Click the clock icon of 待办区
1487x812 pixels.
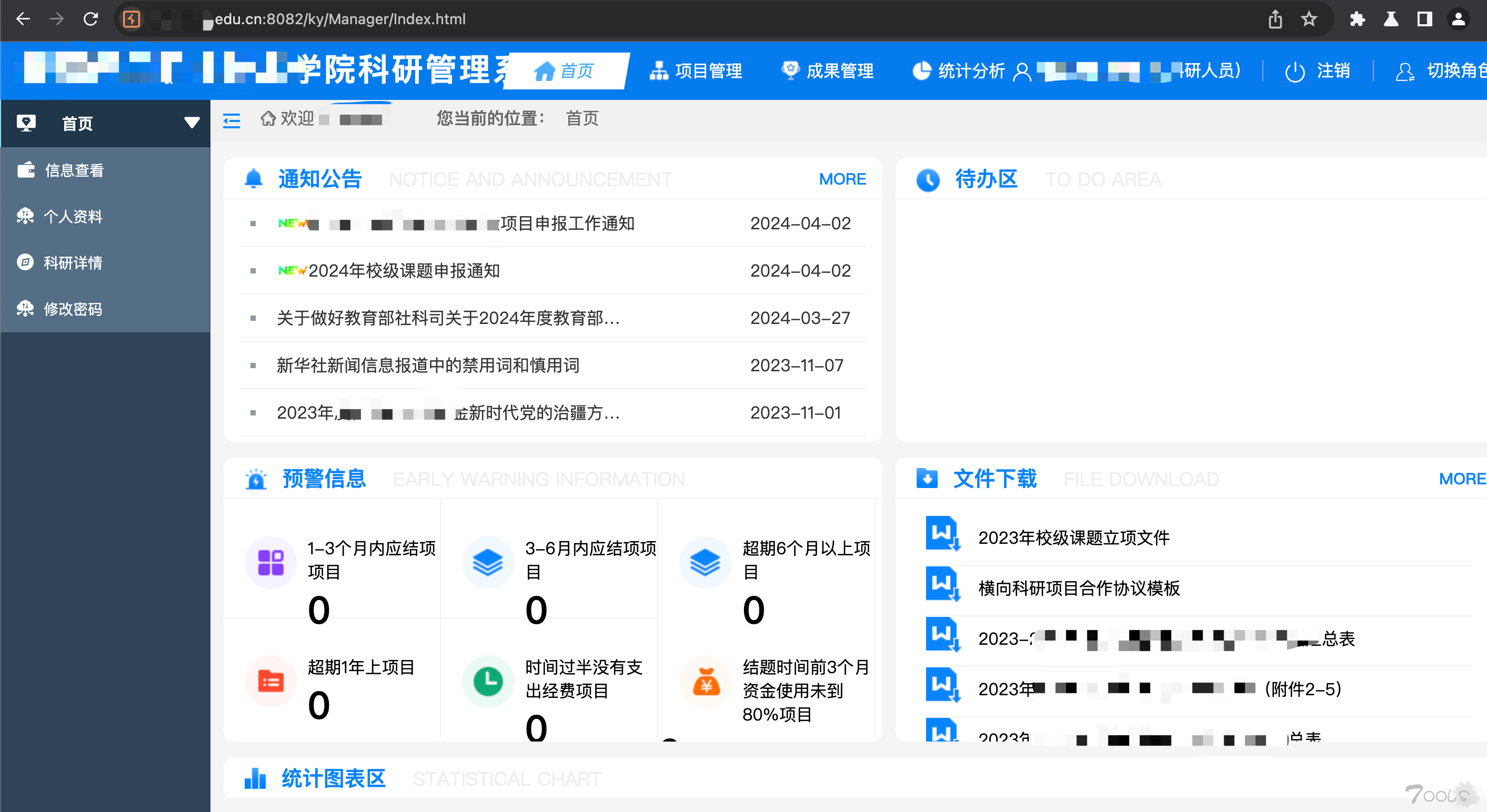click(928, 180)
